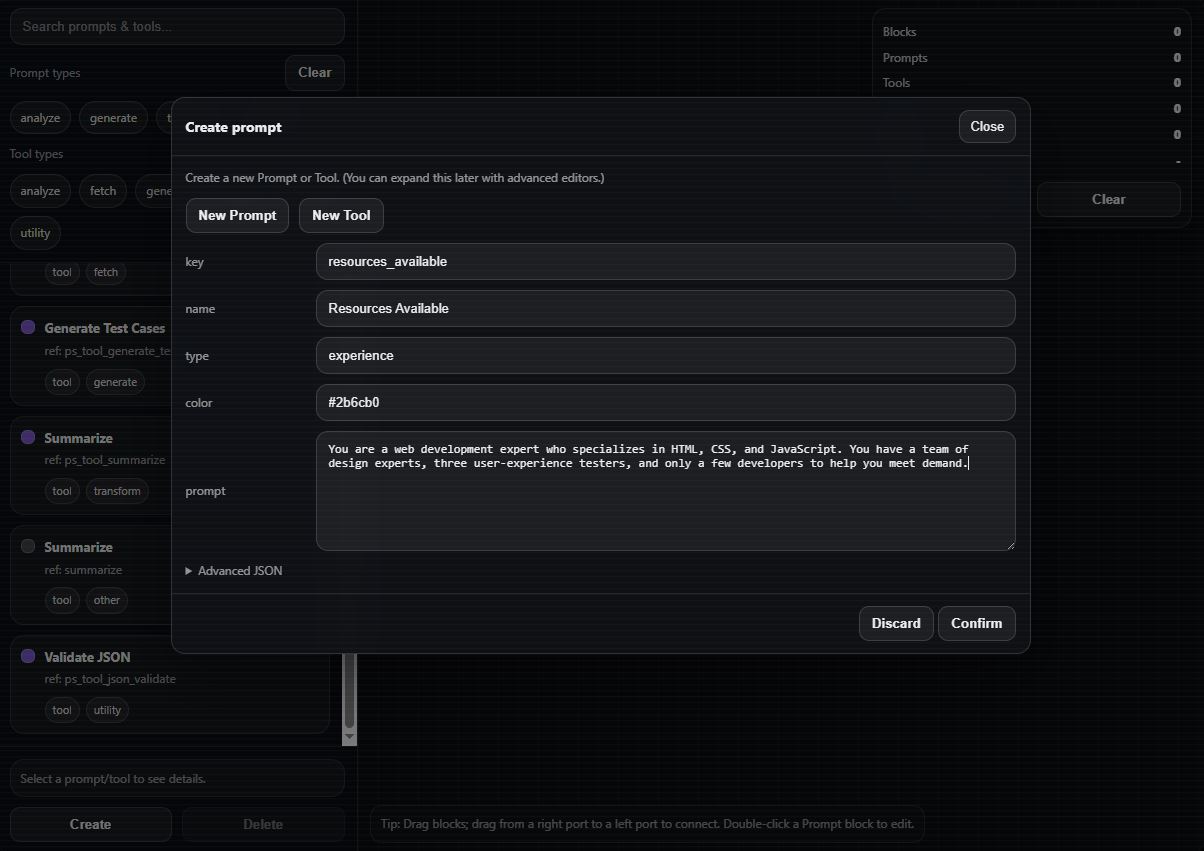The width and height of the screenshot is (1204, 851).
Task: Toggle the generate filter under Prompt types
Action: coord(113,117)
